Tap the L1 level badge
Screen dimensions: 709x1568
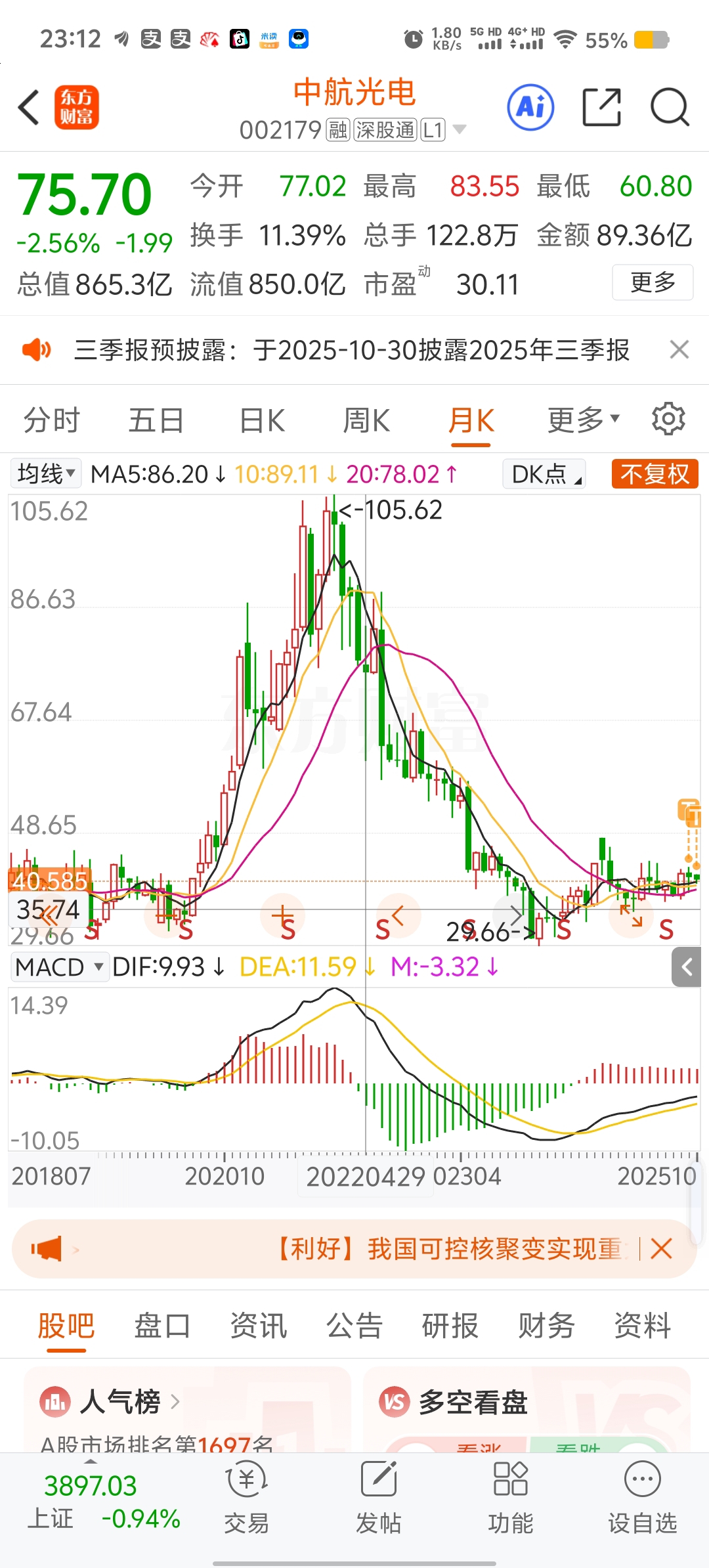433,130
